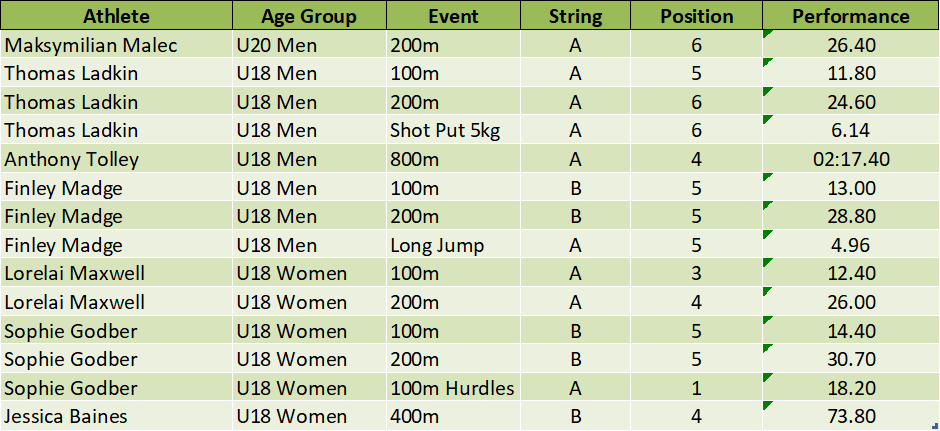Select the Performance header cell
The height and width of the screenshot is (431, 940).
click(x=851, y=16)
